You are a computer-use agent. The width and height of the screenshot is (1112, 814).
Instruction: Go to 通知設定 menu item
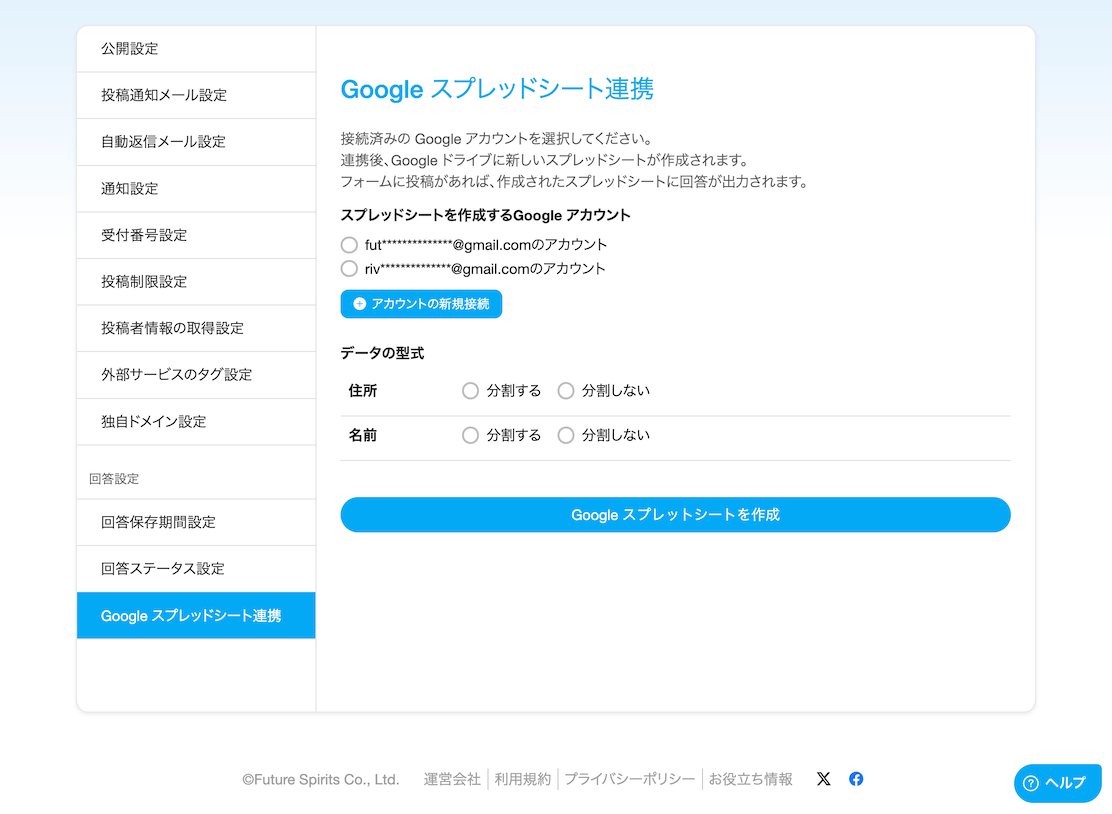196,189
